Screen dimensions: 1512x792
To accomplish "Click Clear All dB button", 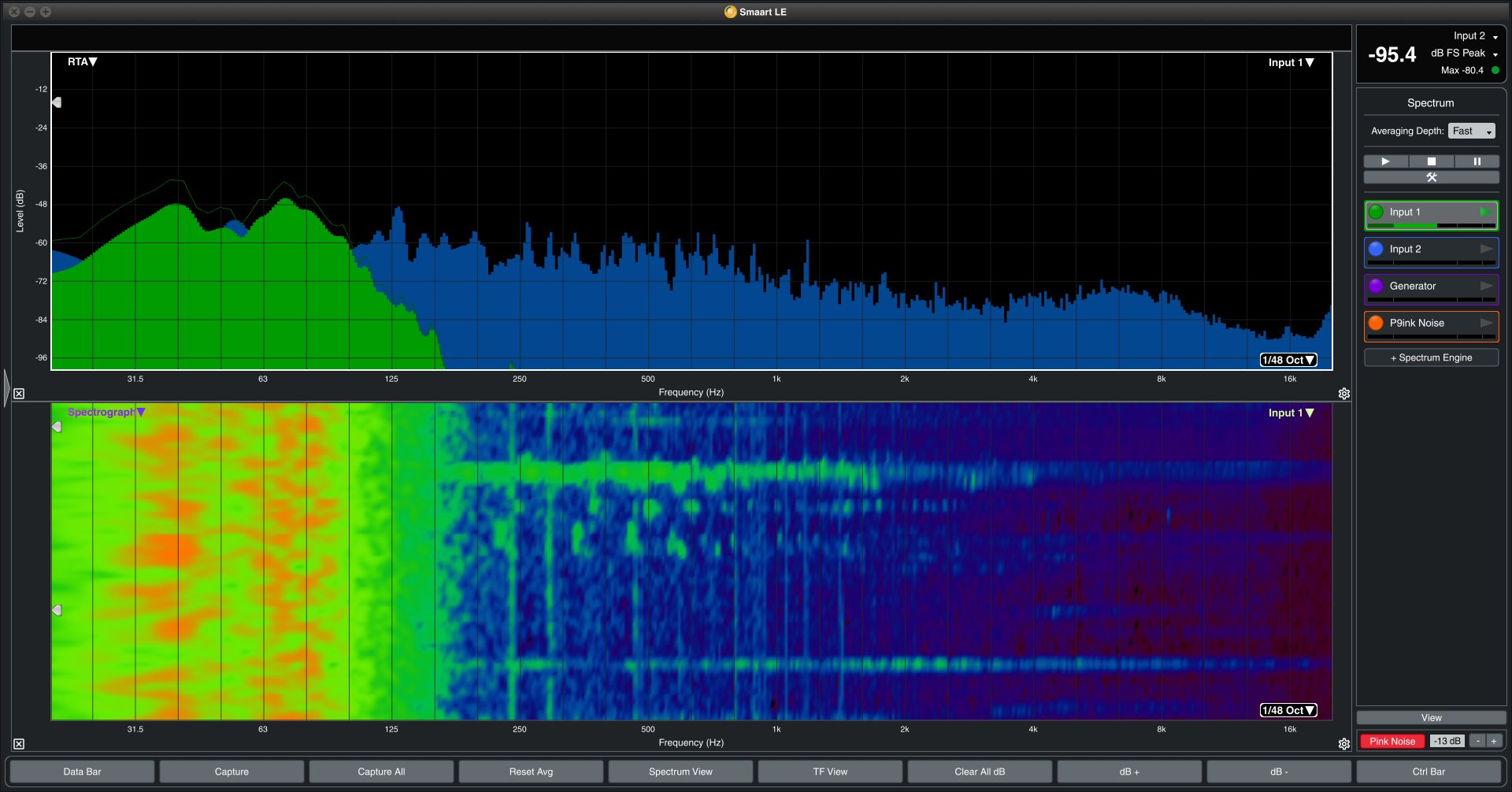I will click(980, 772).
